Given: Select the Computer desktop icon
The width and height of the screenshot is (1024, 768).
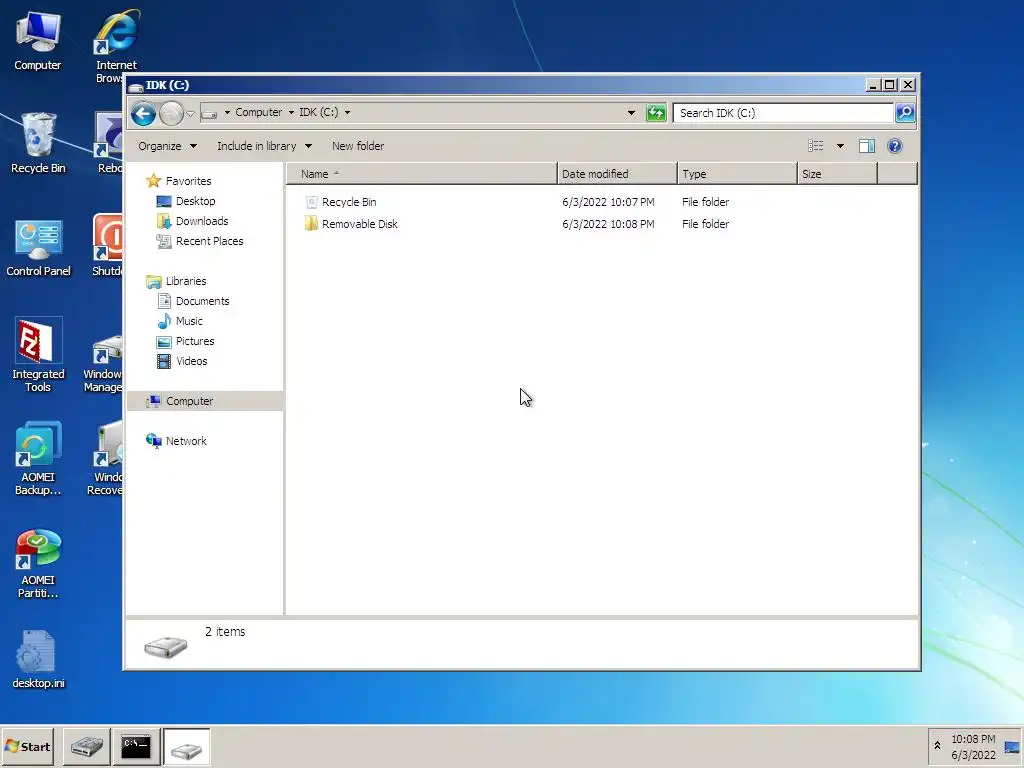Looking at the screenshot, I should pyautogui.click(x=38, y=41).
